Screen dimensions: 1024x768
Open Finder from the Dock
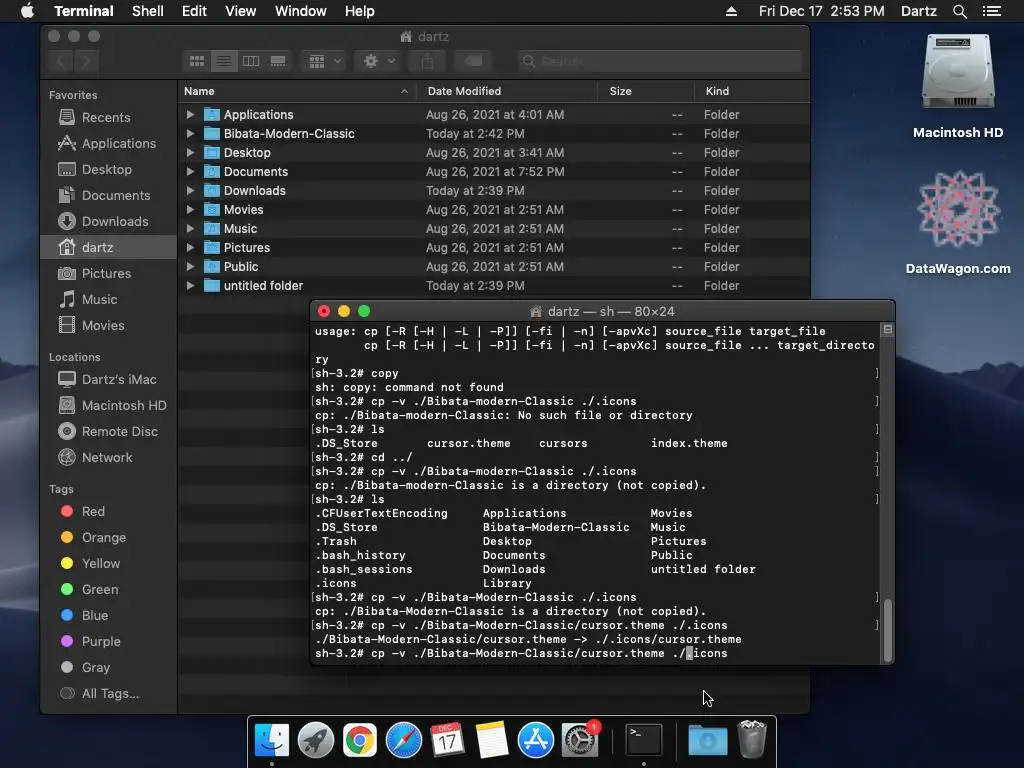pyautogui.click(x=272, y=741)
